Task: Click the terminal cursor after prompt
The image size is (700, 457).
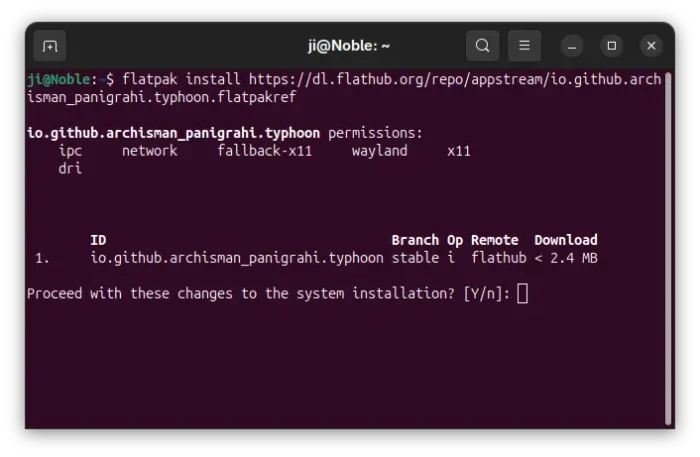Action: [522, 294]
